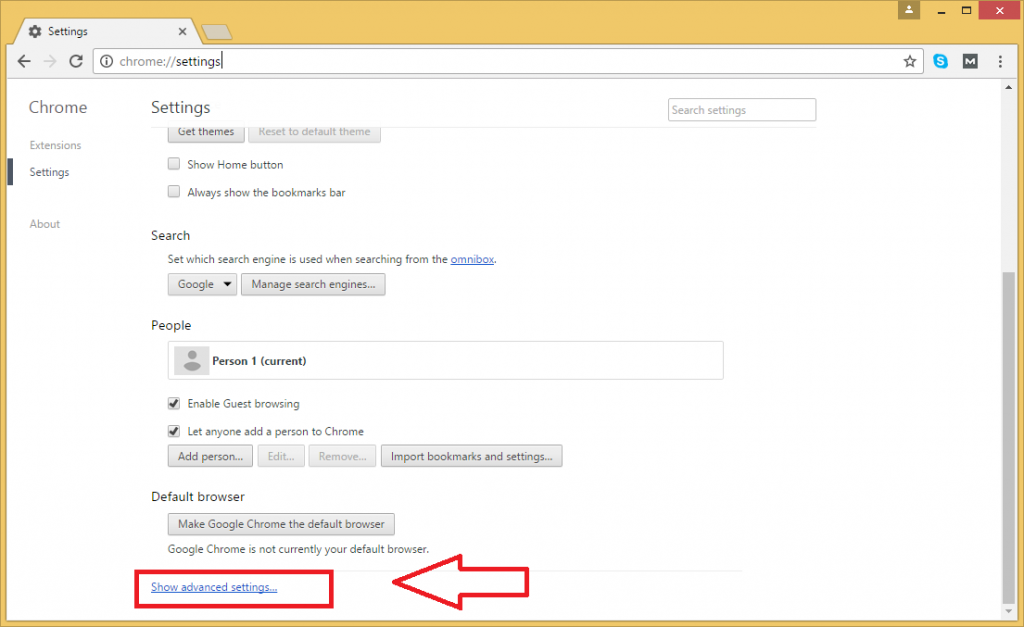This screenshot has height=627, width=1024.
Task: Click the Search settings input field
Action: (x=741, y=110)
